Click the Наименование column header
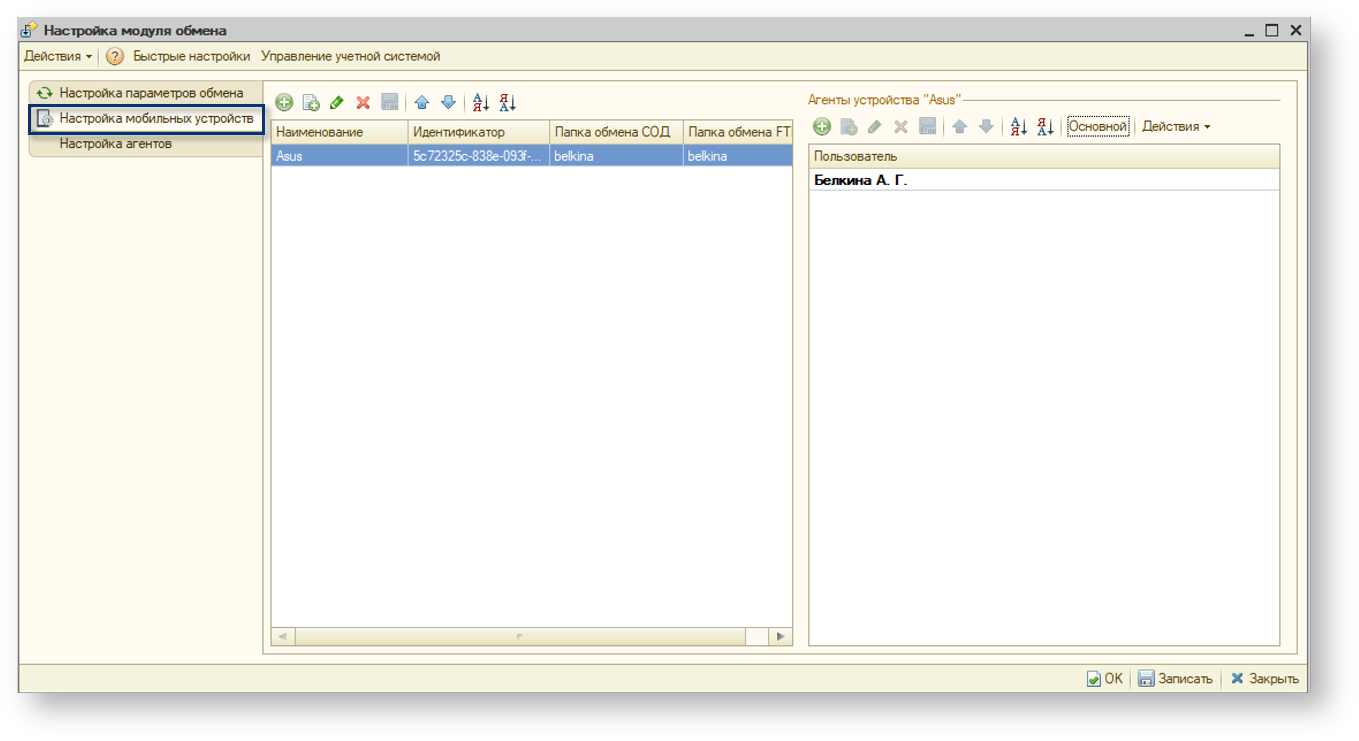 340,132
